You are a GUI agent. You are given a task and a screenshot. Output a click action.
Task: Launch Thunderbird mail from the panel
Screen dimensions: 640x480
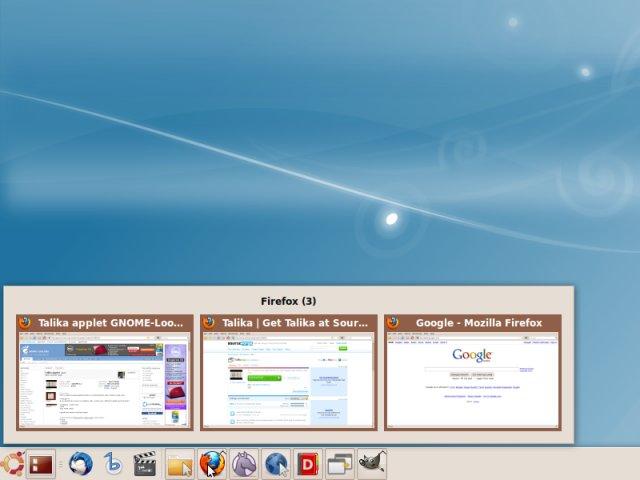coord(81,465)
